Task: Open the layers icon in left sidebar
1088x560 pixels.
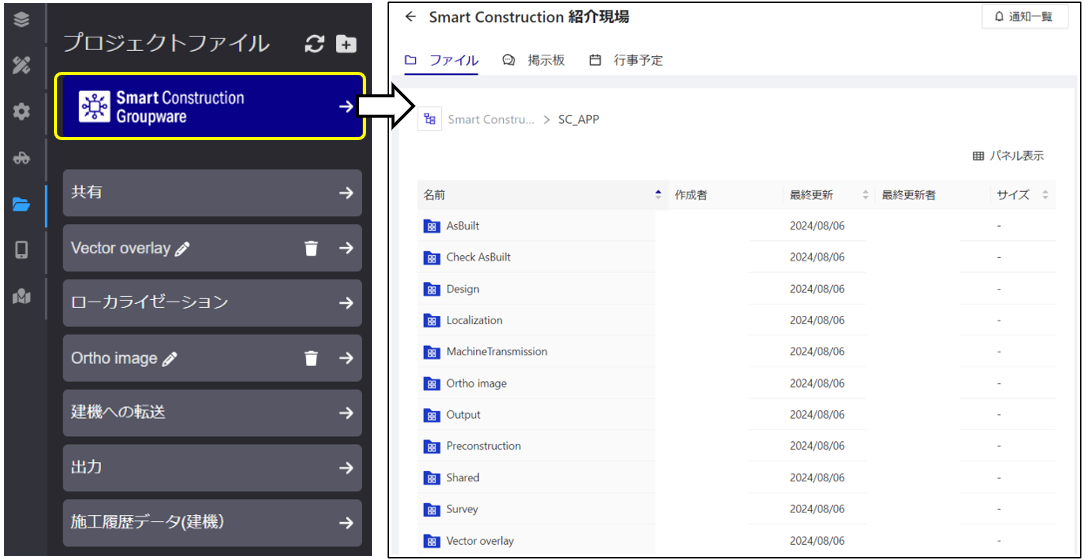Action: pos(22,20)
